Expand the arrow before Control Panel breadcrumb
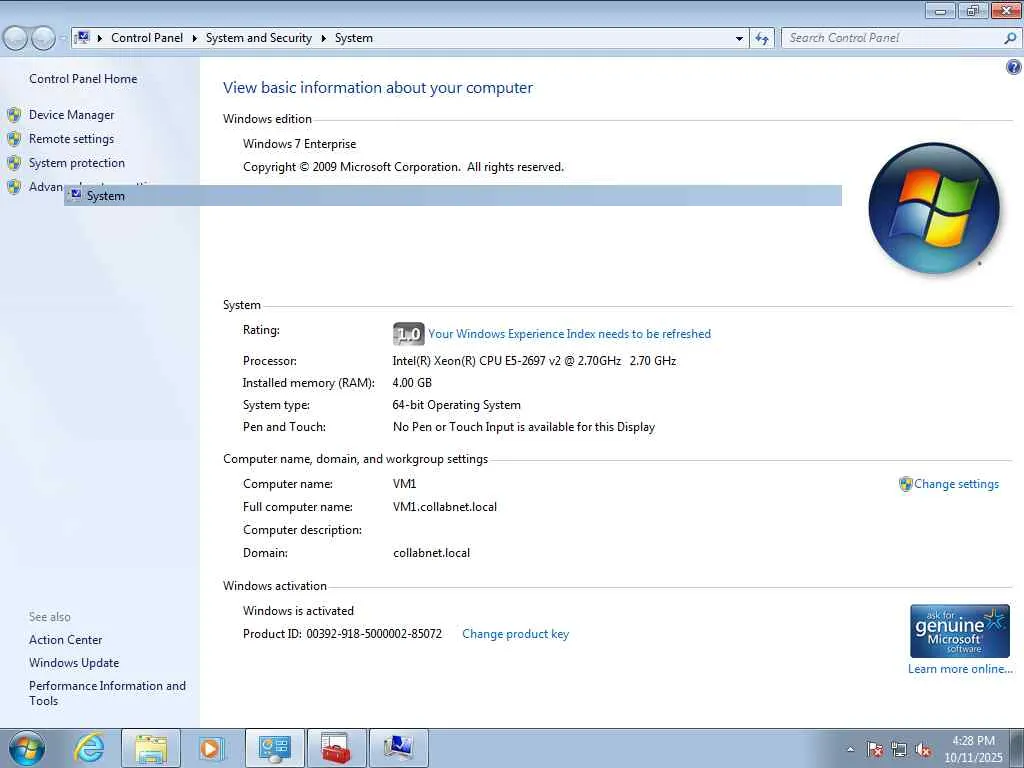Image resolution: width=1024 pixels, height=768 pixels. 100,38
